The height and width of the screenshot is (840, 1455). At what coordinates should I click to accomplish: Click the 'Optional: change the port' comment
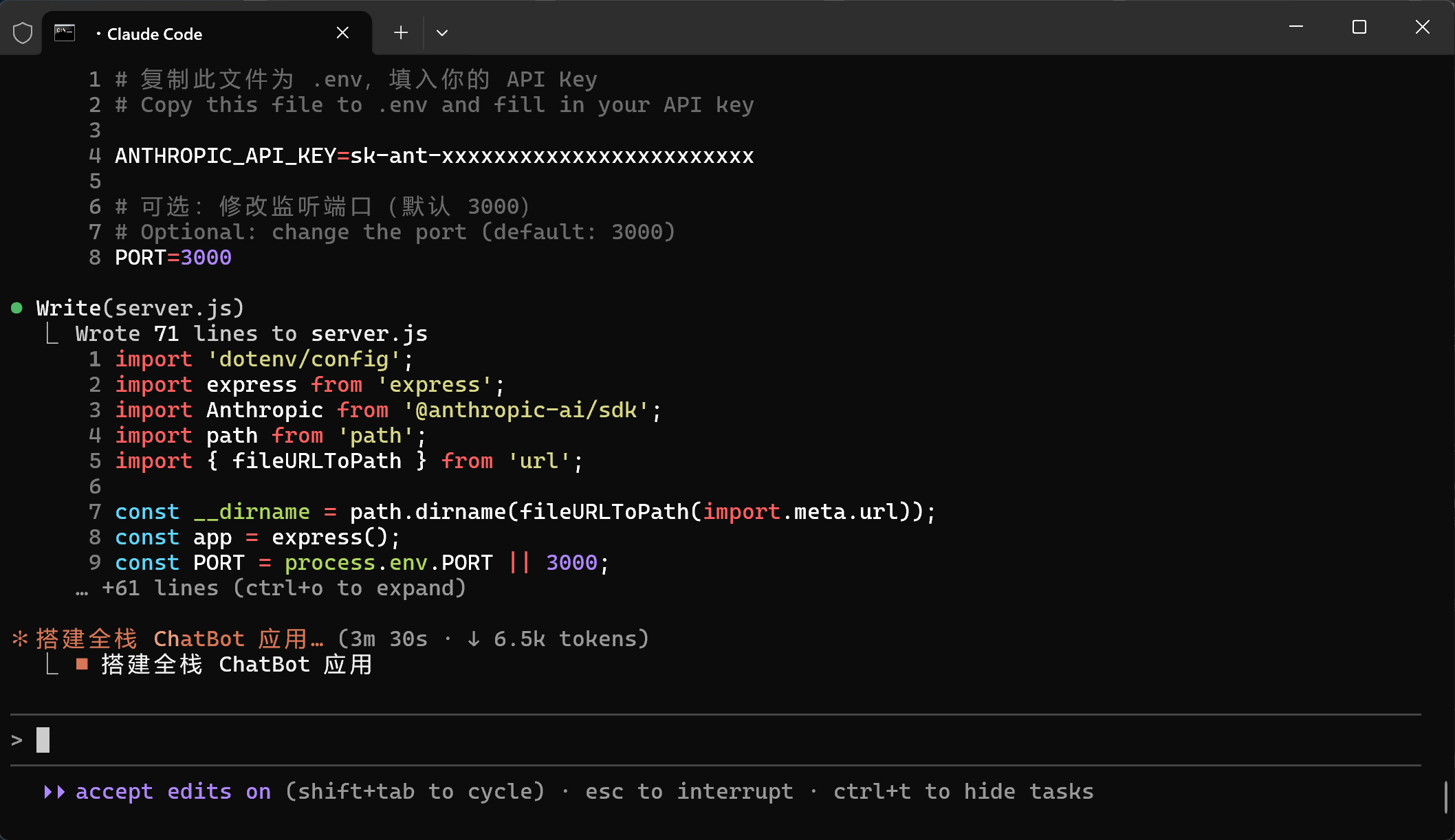(x=395, y=232)
